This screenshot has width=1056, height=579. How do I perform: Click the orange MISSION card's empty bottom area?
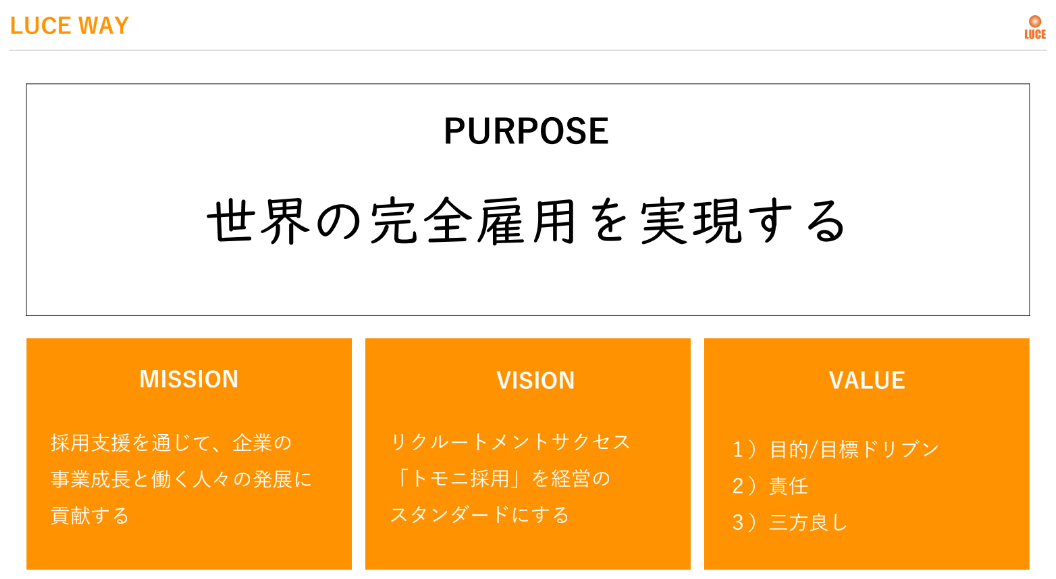(189, 550)
